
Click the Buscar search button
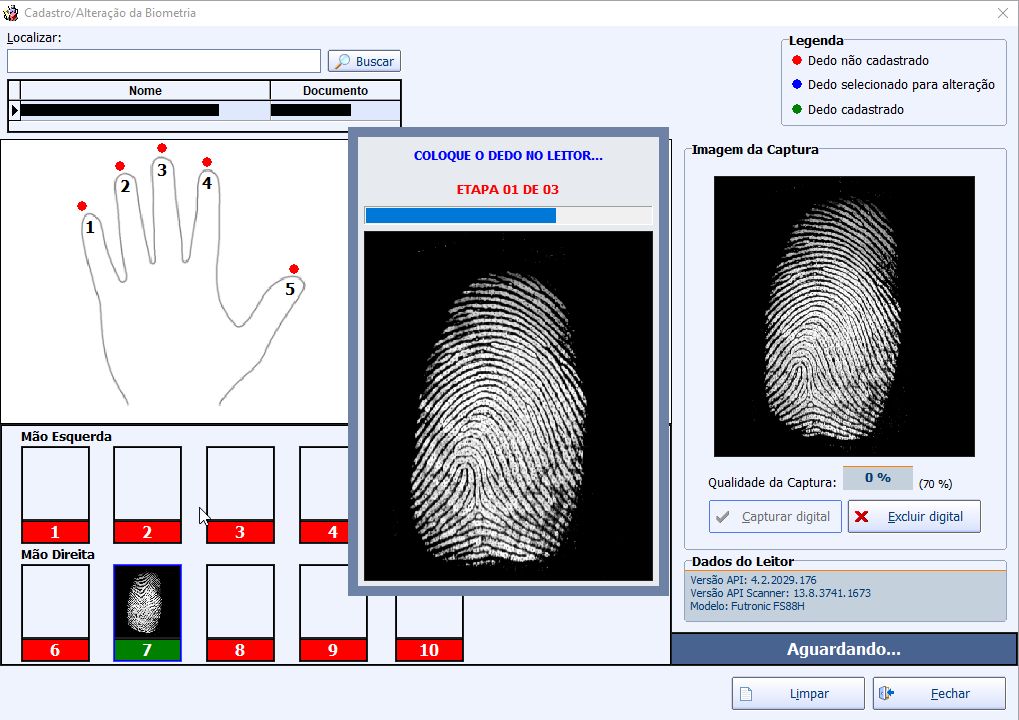364,61
